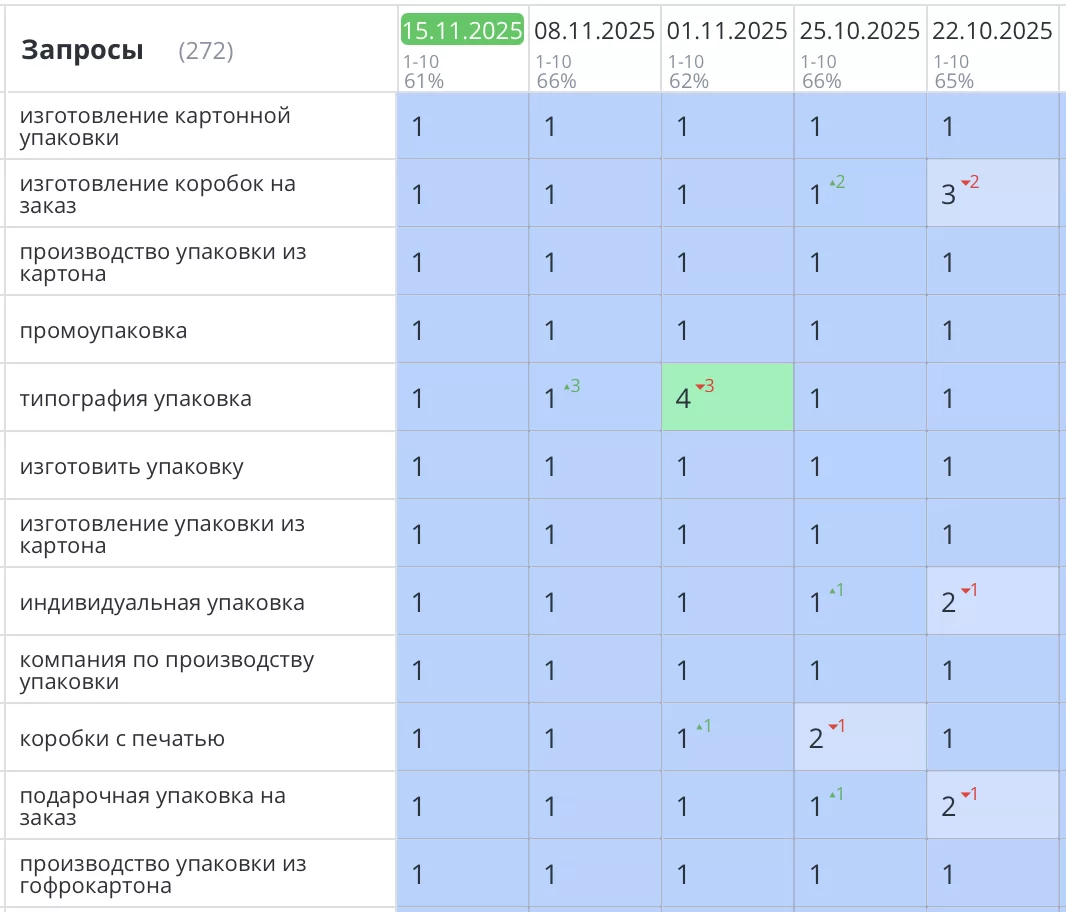
Task: Click the 22.10.2025 date column header
Action: (992, 31)
